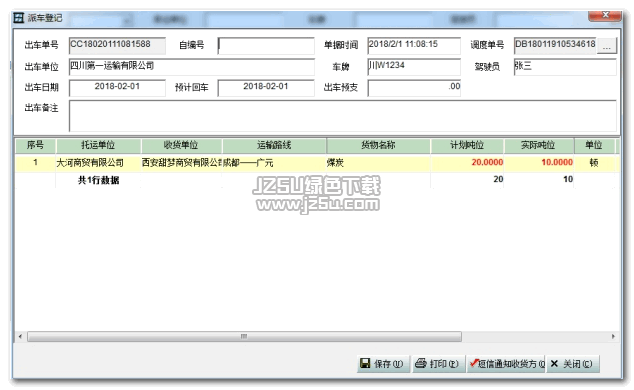Send SMS notice via 短信通知收货方 button
634x390 pixels.
[x=506, y=364]
